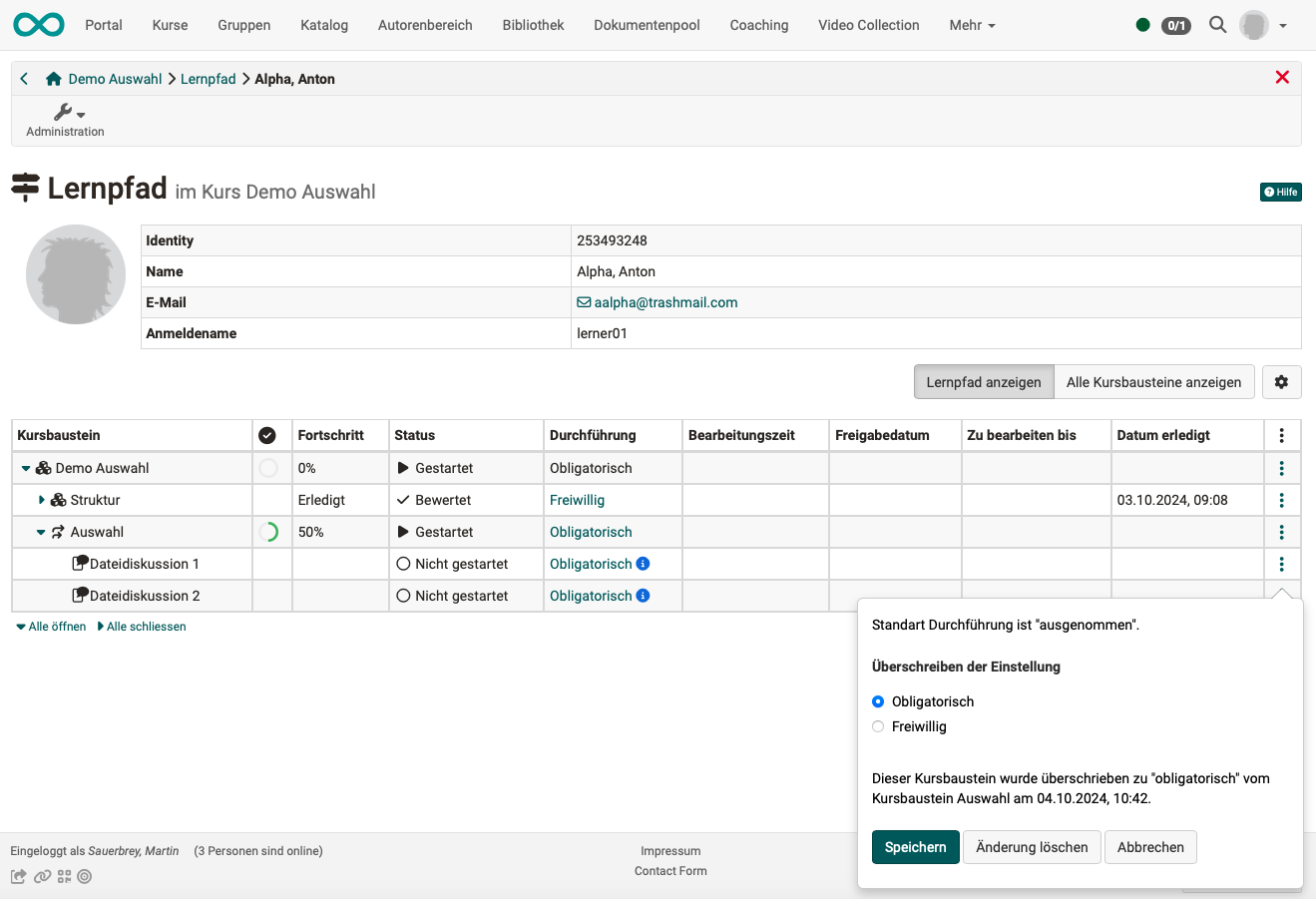Click the share/export icon in the footer
The height and width of the screenshot is (899, 1316).
point(18,875)
